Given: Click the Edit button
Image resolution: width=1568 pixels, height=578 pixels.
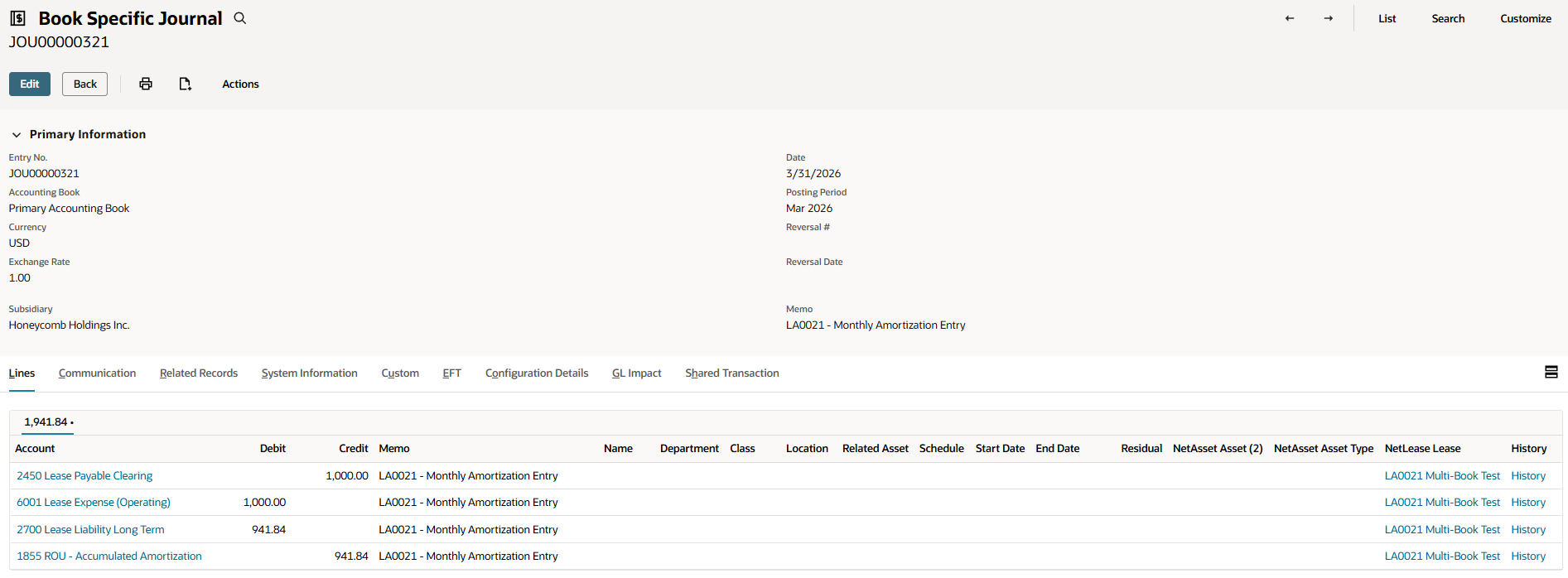Looking at the screenshot, I should pyautogui.click(x=30, y=84).
